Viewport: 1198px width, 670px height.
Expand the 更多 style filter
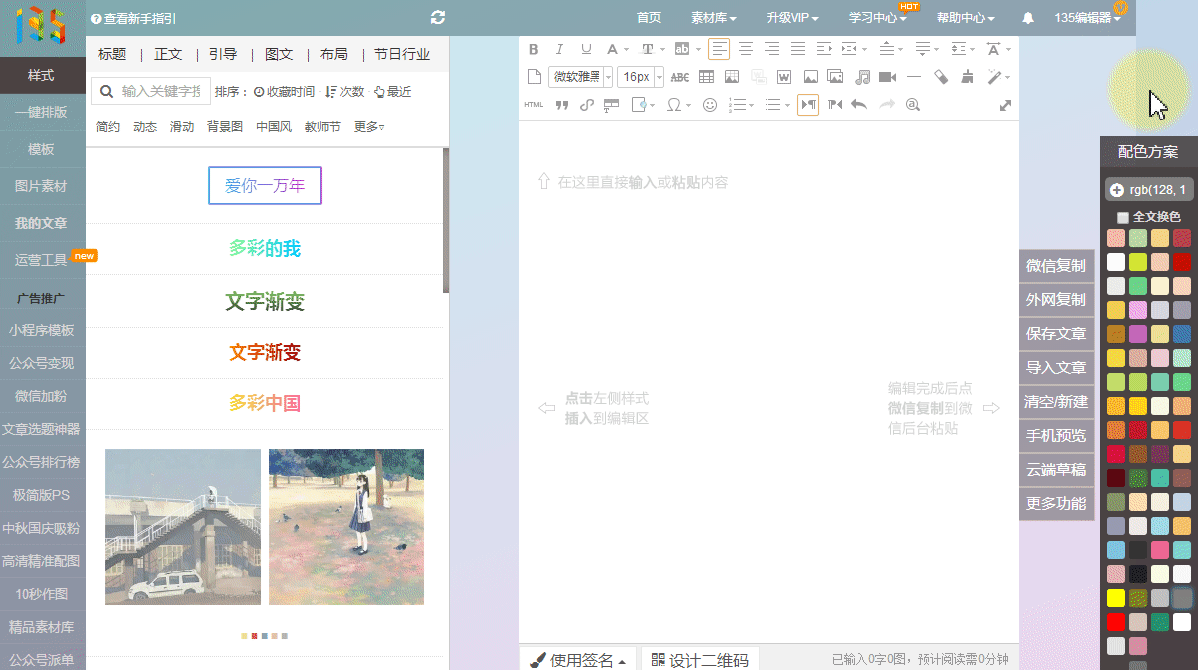click(x=368, y=127)
